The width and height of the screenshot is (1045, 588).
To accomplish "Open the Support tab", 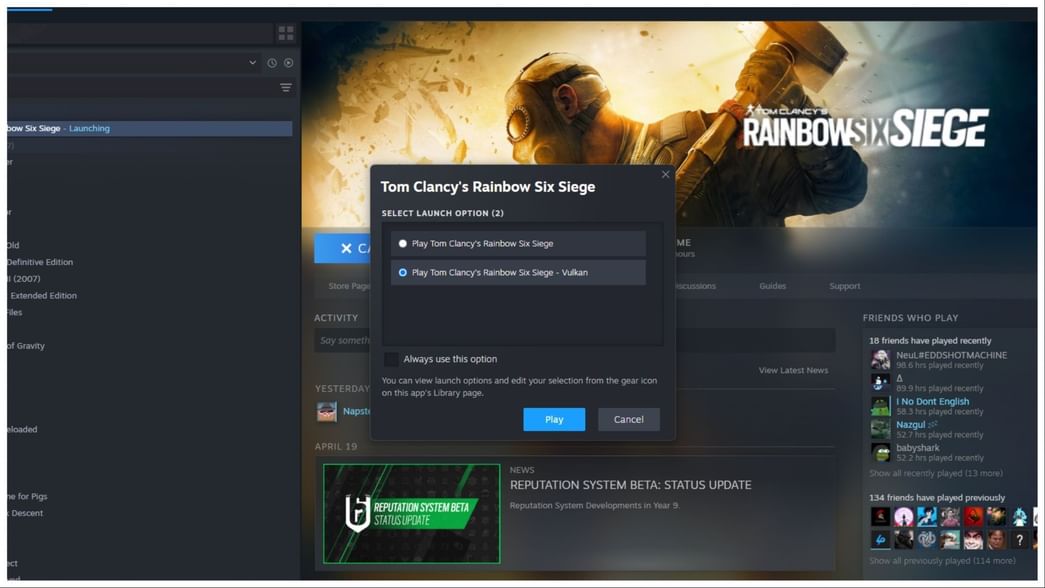I will pos(845,286).
